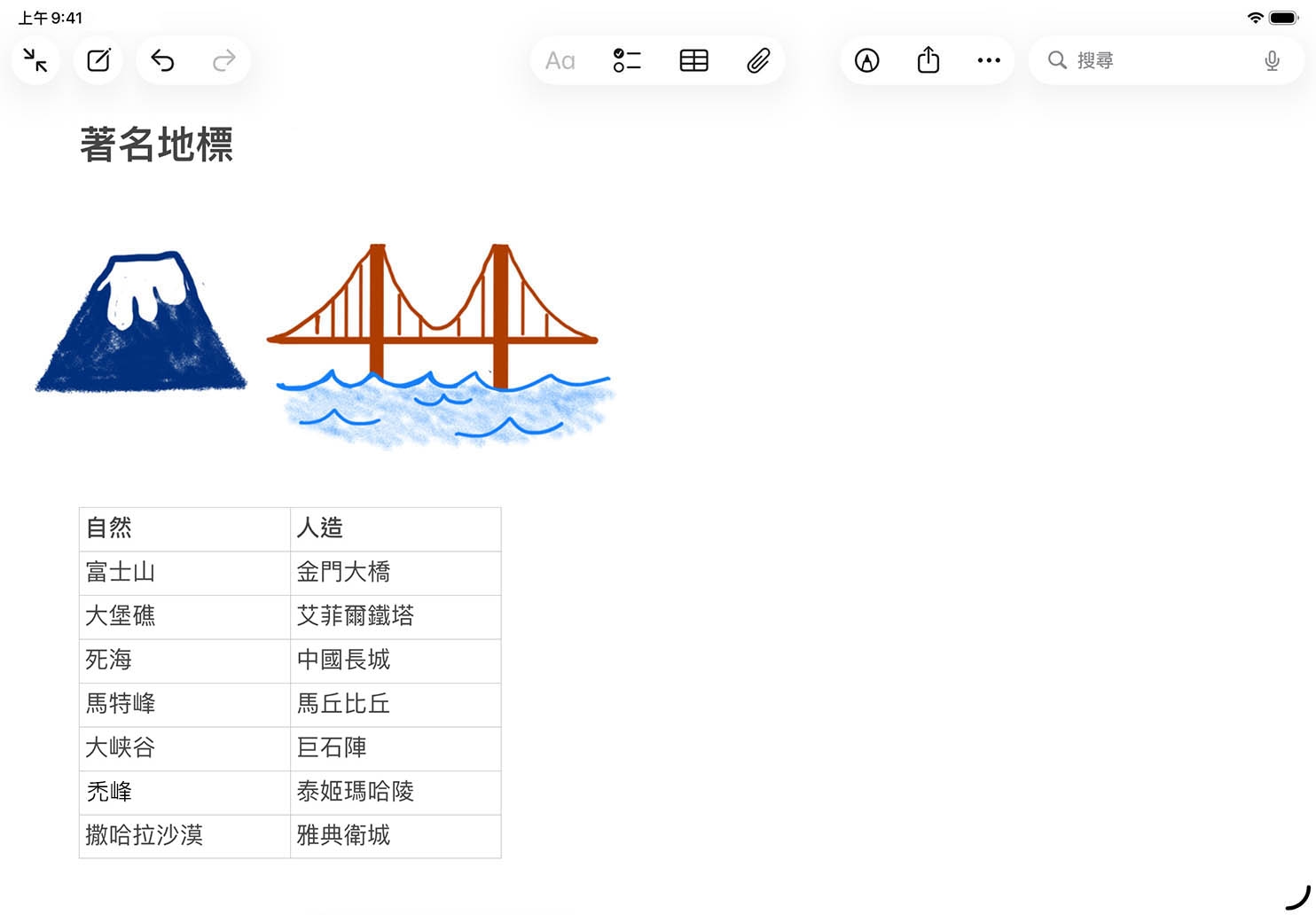Insert a checklist using the checklist icon
1316x915 pixels.
(x=627, y=60)
